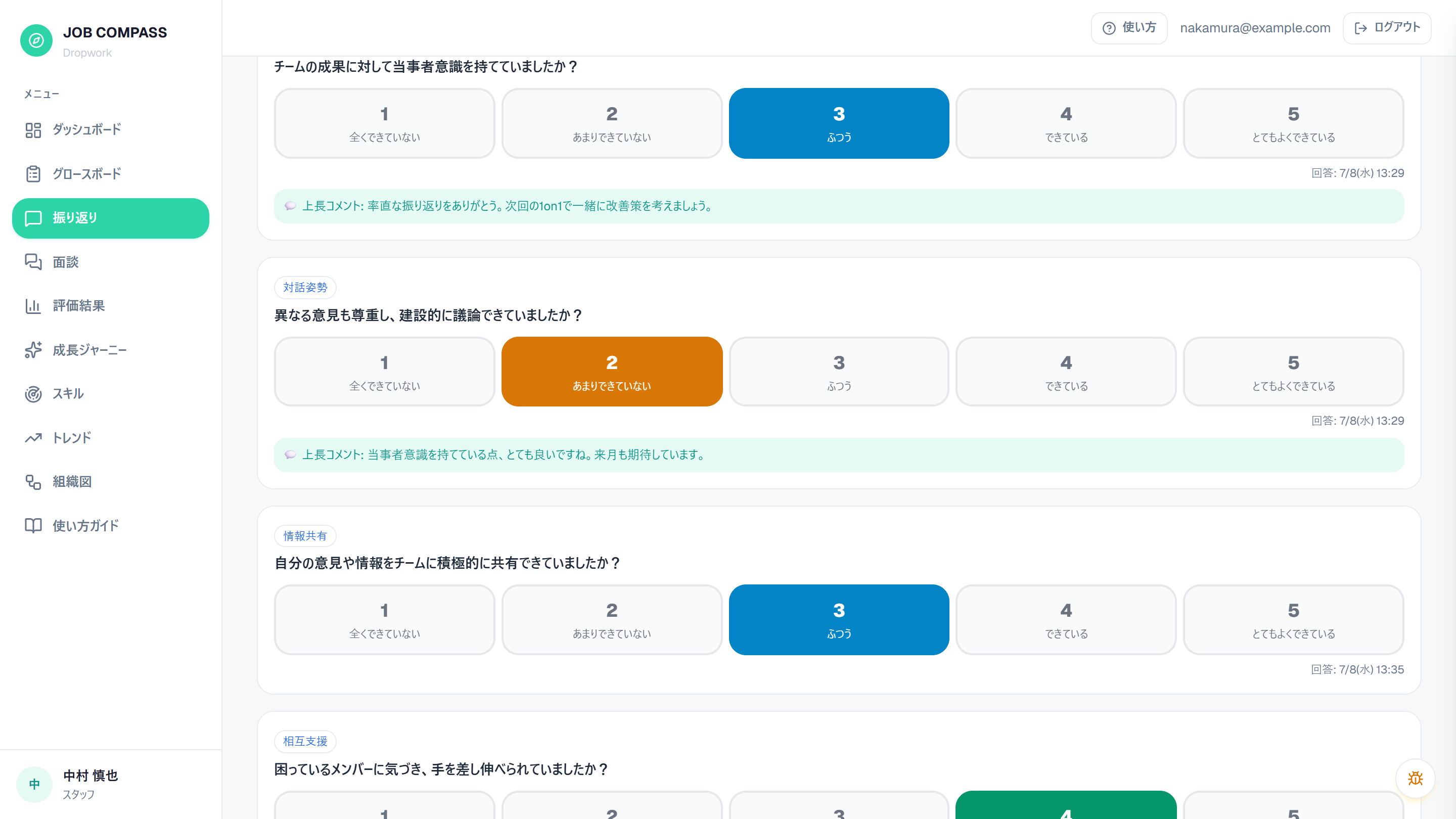Screen dimensions: 1456x819
Task: Navigate to 成長ジャーニー
Action: tap(111, 350)
